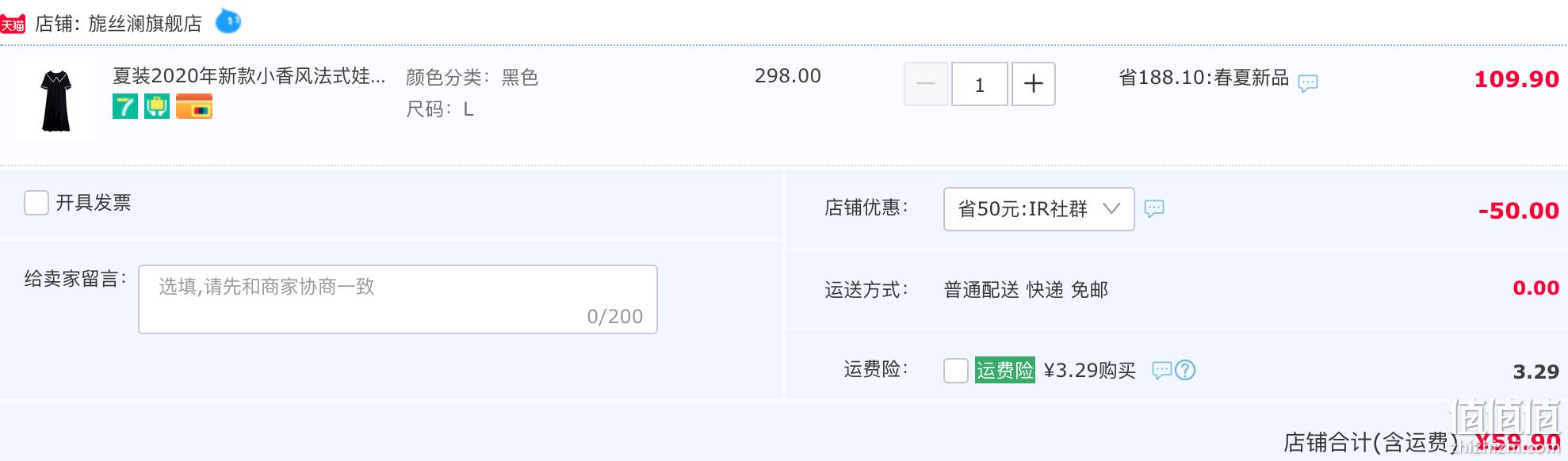Click the quantity input field
The image size is (1568, 461).
pyautogui.click(x=980, y=84)
